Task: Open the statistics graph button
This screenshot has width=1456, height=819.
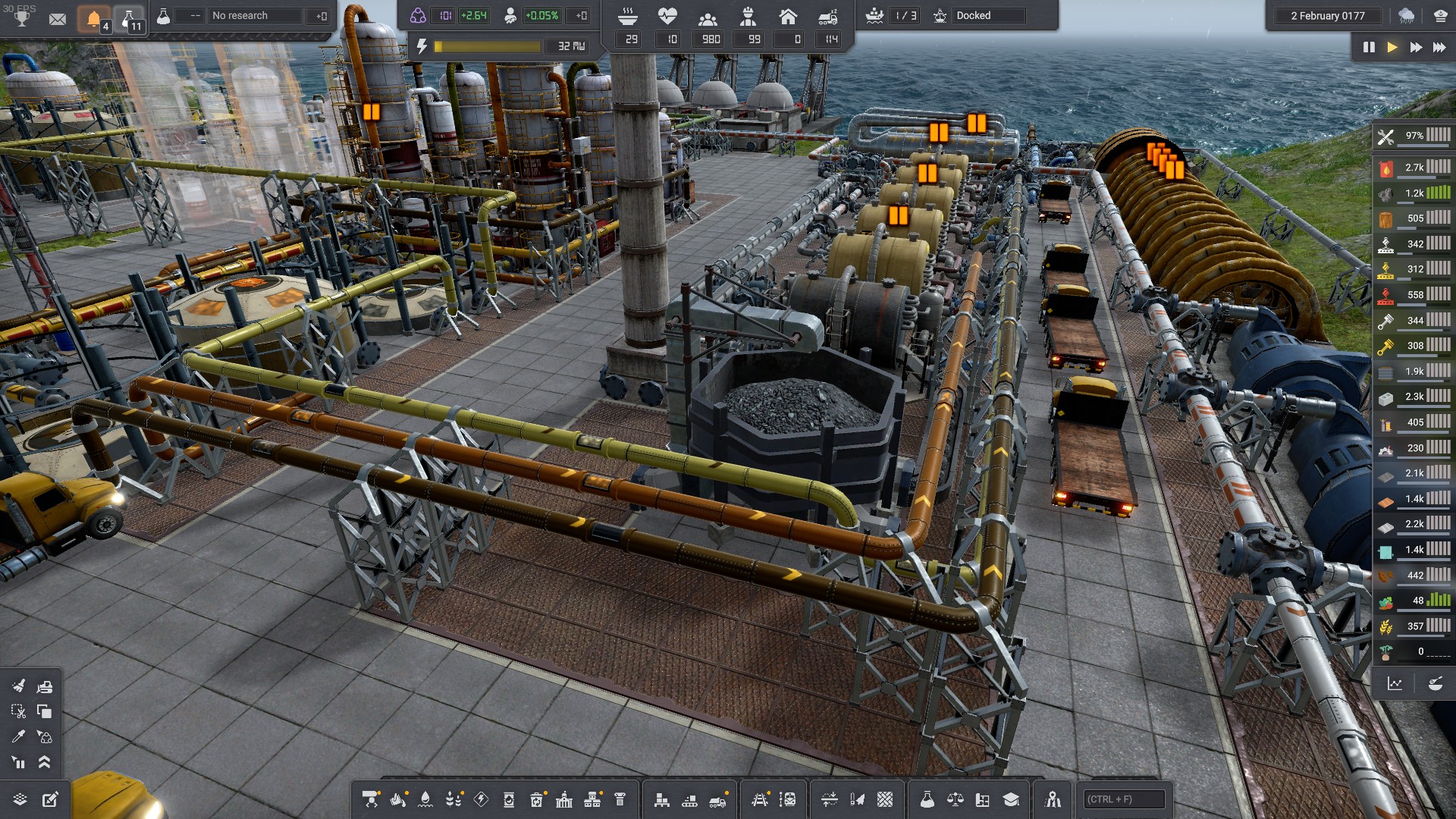Action: pyautogui.click(x=1395, y=684)
